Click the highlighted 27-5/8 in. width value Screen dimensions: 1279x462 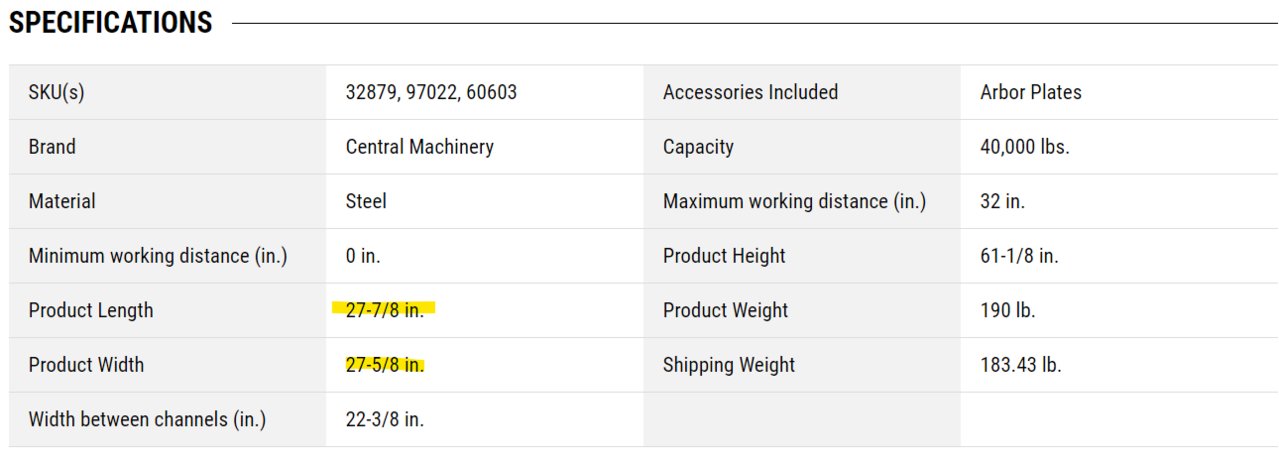tap(384, 365)
